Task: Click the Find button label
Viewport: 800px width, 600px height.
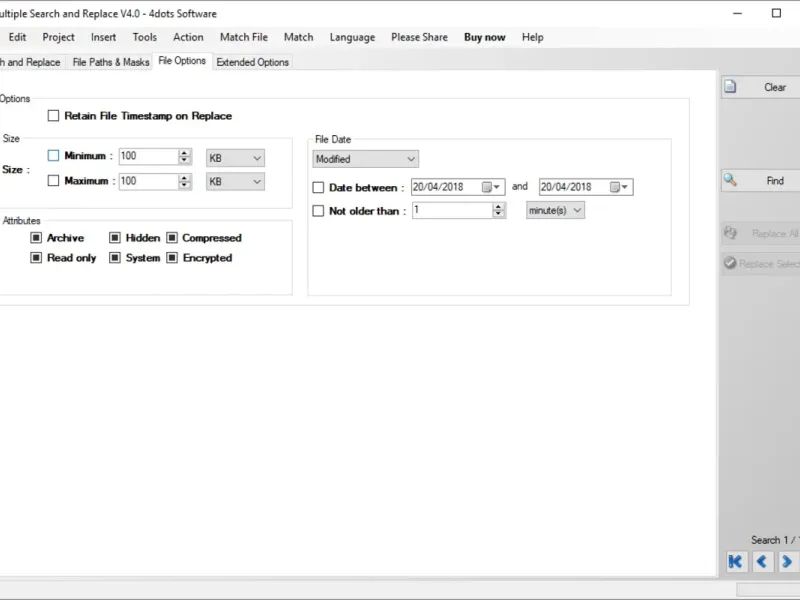Action: point(775,181)
